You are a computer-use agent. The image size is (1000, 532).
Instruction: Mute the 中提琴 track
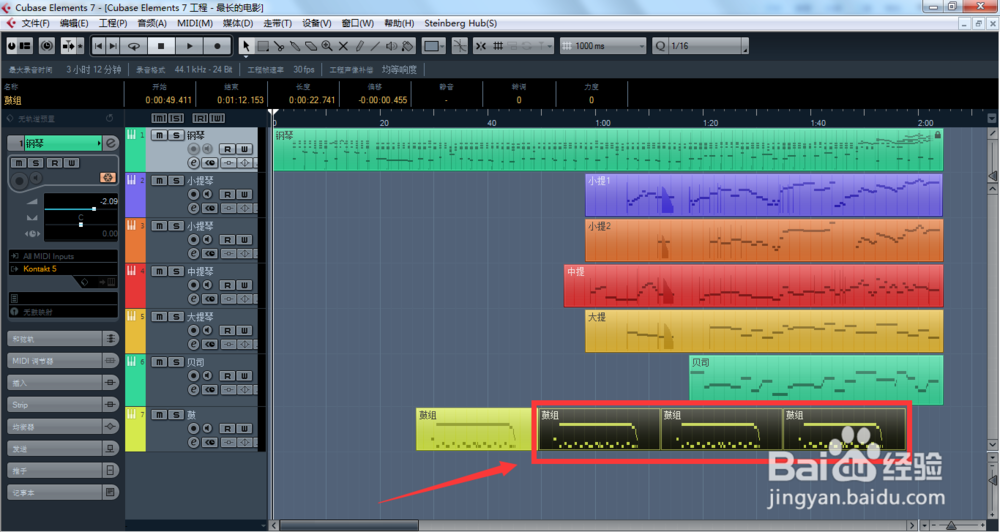click(159, 271)
